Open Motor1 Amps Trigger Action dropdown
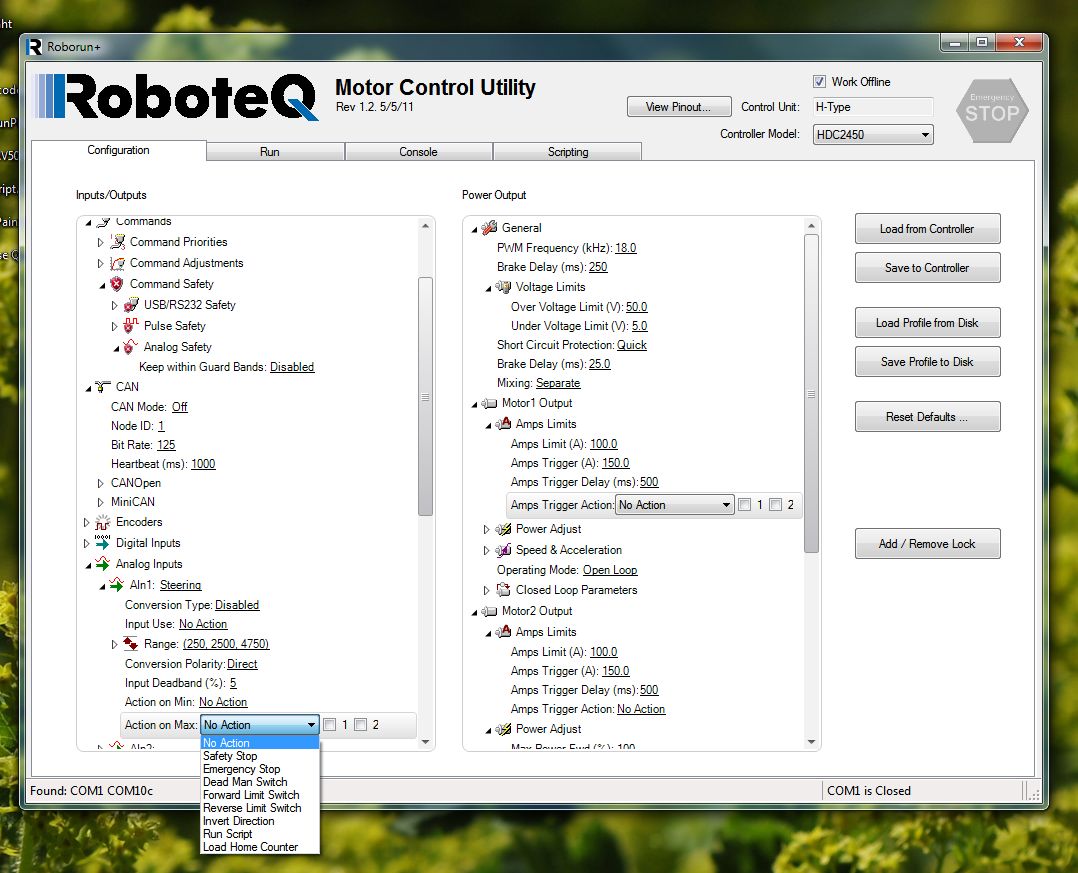 point(675,505)
